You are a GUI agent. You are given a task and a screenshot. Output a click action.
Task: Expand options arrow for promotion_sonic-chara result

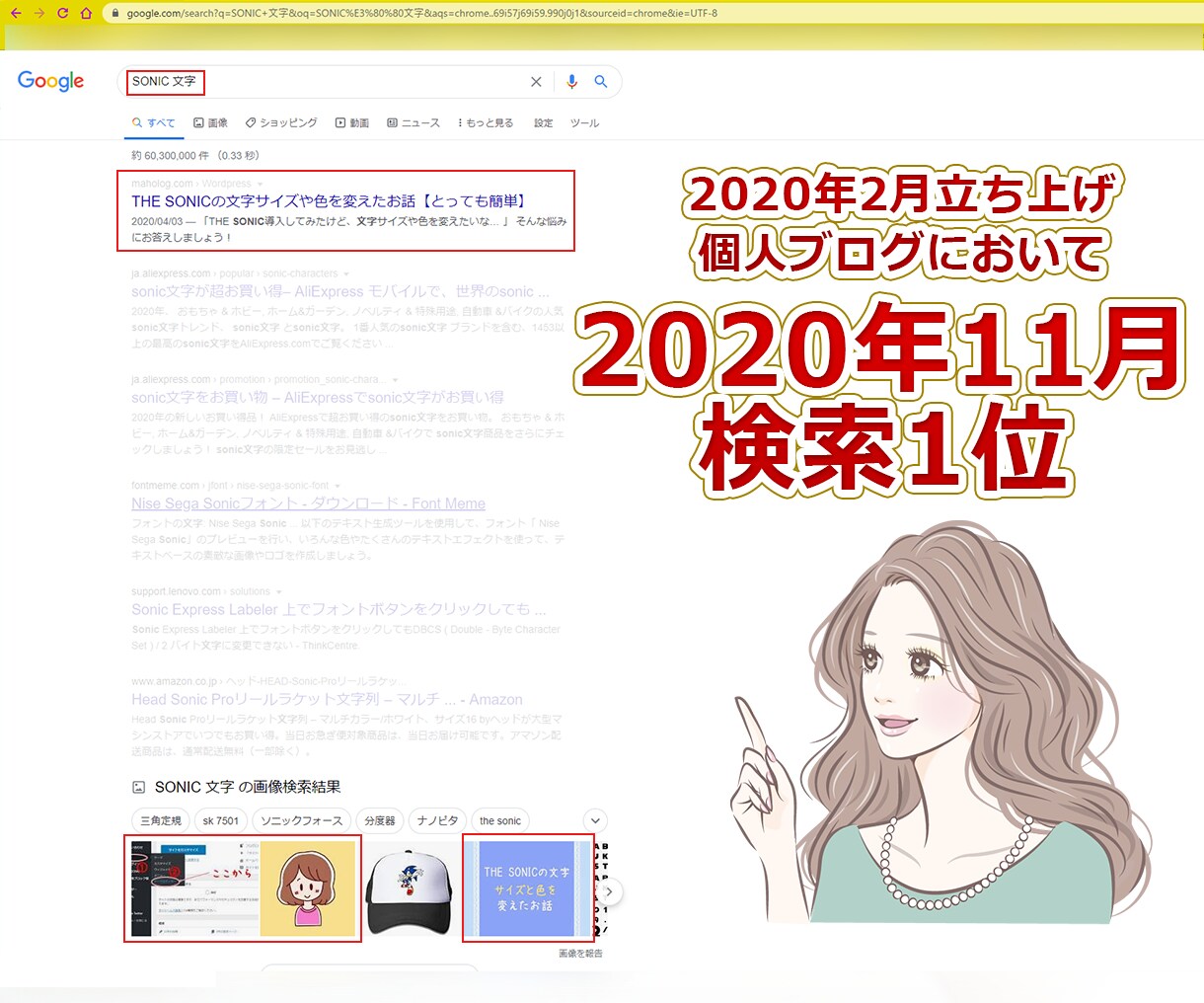tap(396, 380)
